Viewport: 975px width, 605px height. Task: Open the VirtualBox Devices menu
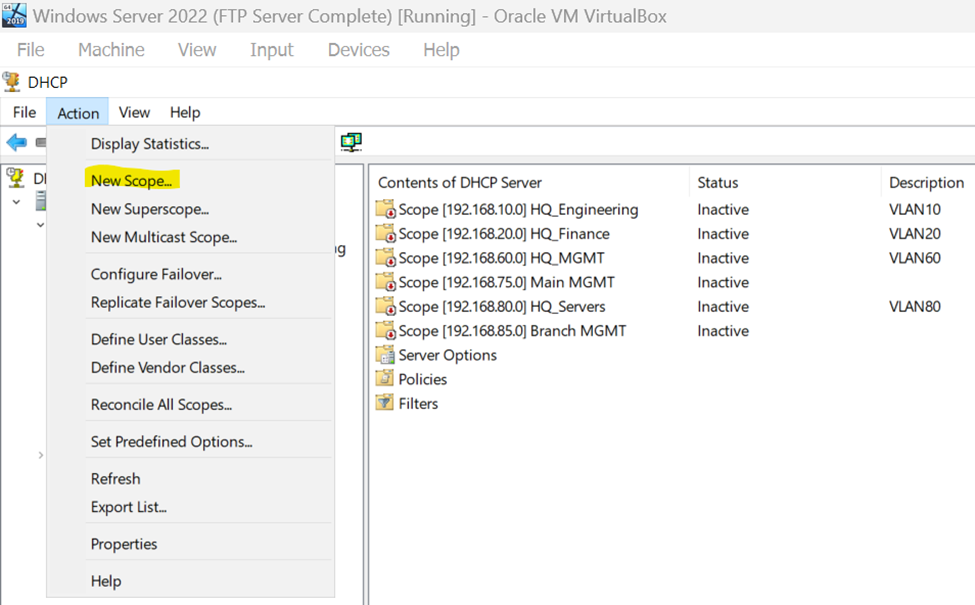pyautogui.click(x=359, y=50)
